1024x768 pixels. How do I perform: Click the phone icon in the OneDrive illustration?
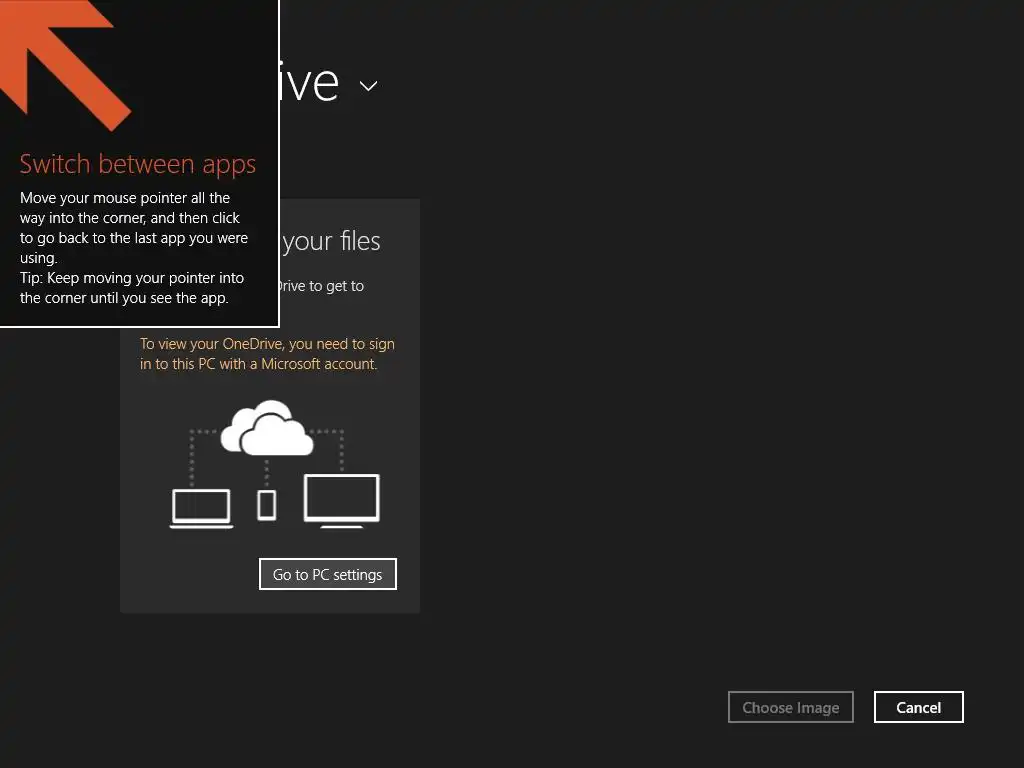(x=266, y=505)
